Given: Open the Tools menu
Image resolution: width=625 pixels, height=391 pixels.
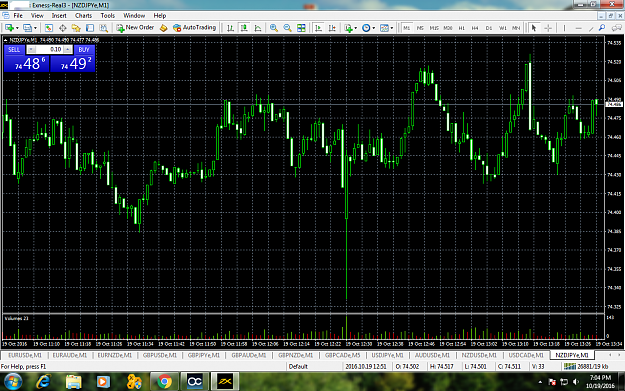Looking at the screenshot, I should click(x=108, y=16).
